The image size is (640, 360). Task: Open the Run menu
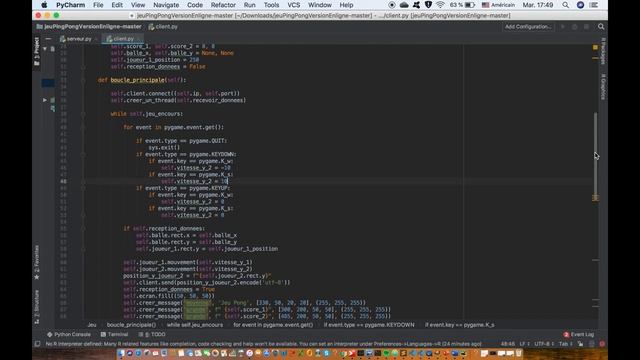tap(249, 5)
